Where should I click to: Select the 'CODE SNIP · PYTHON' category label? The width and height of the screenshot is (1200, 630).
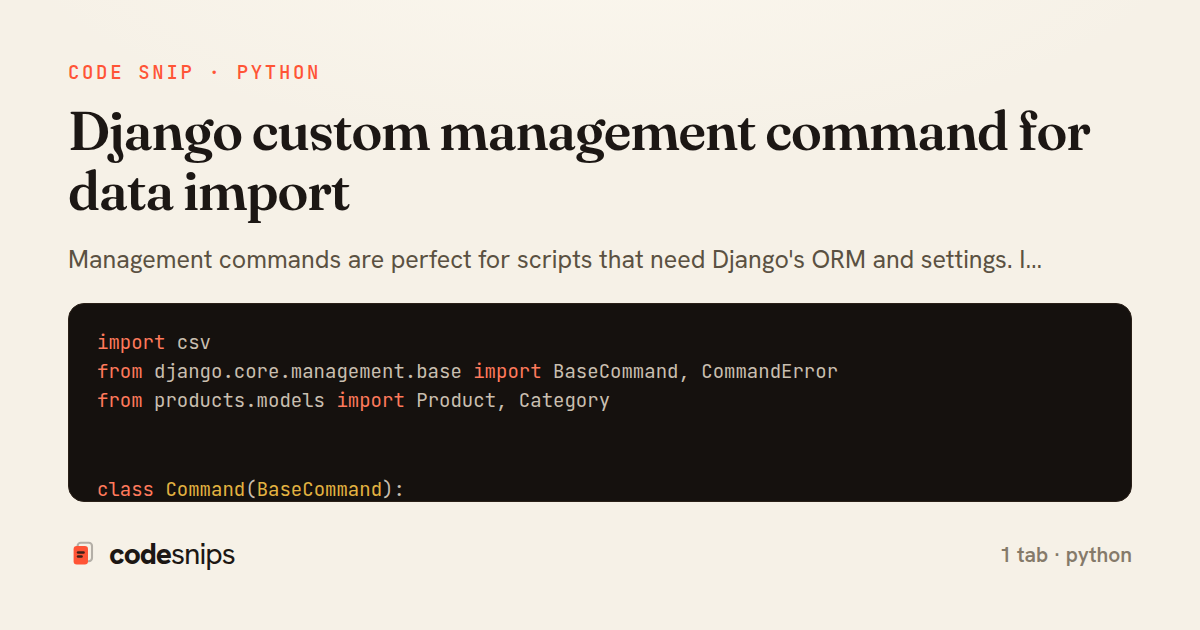pyautogui.click(x=194, y=72)
